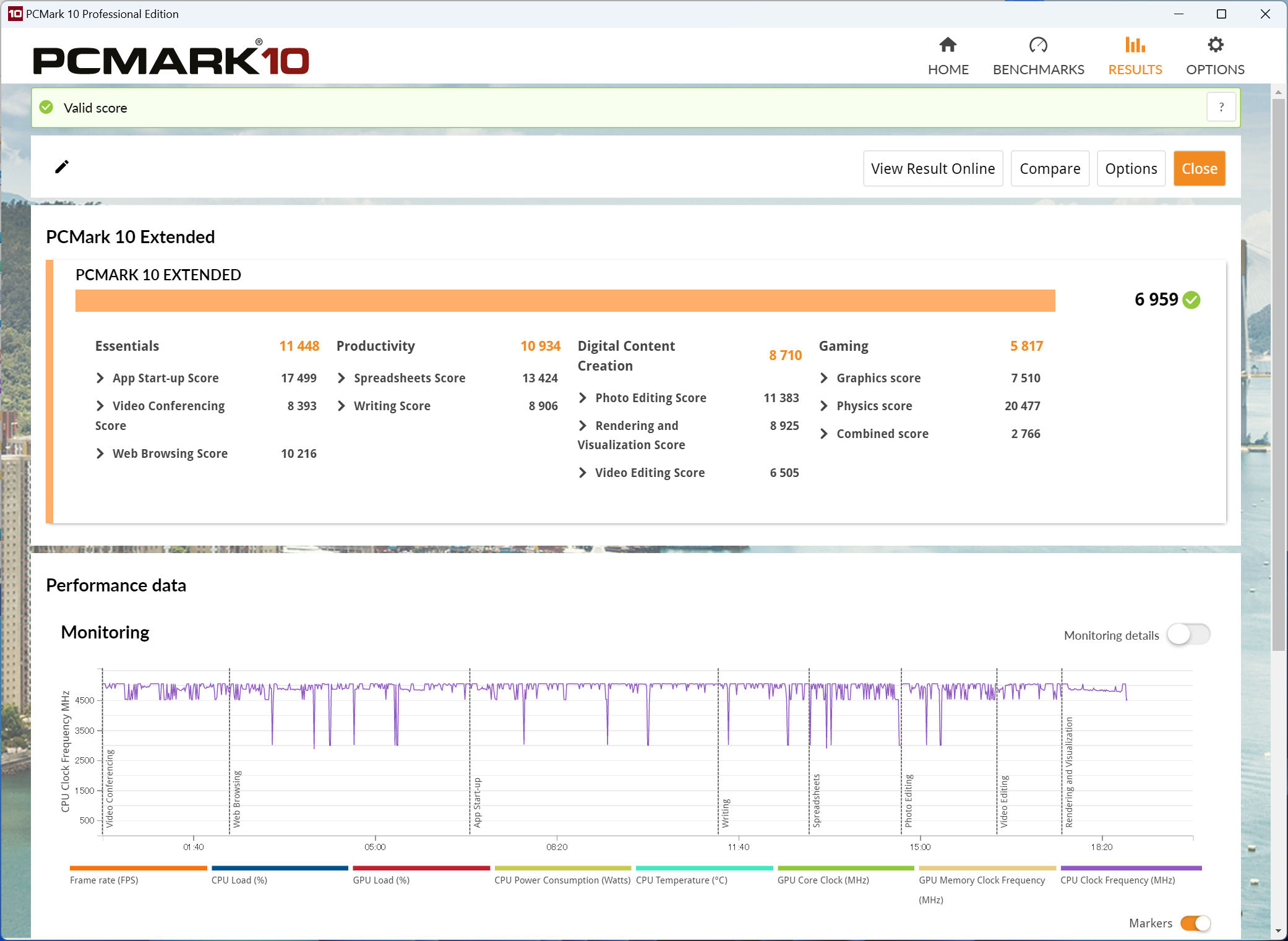
Task: Click the pencil edit name icon
Action: point(62,167)
